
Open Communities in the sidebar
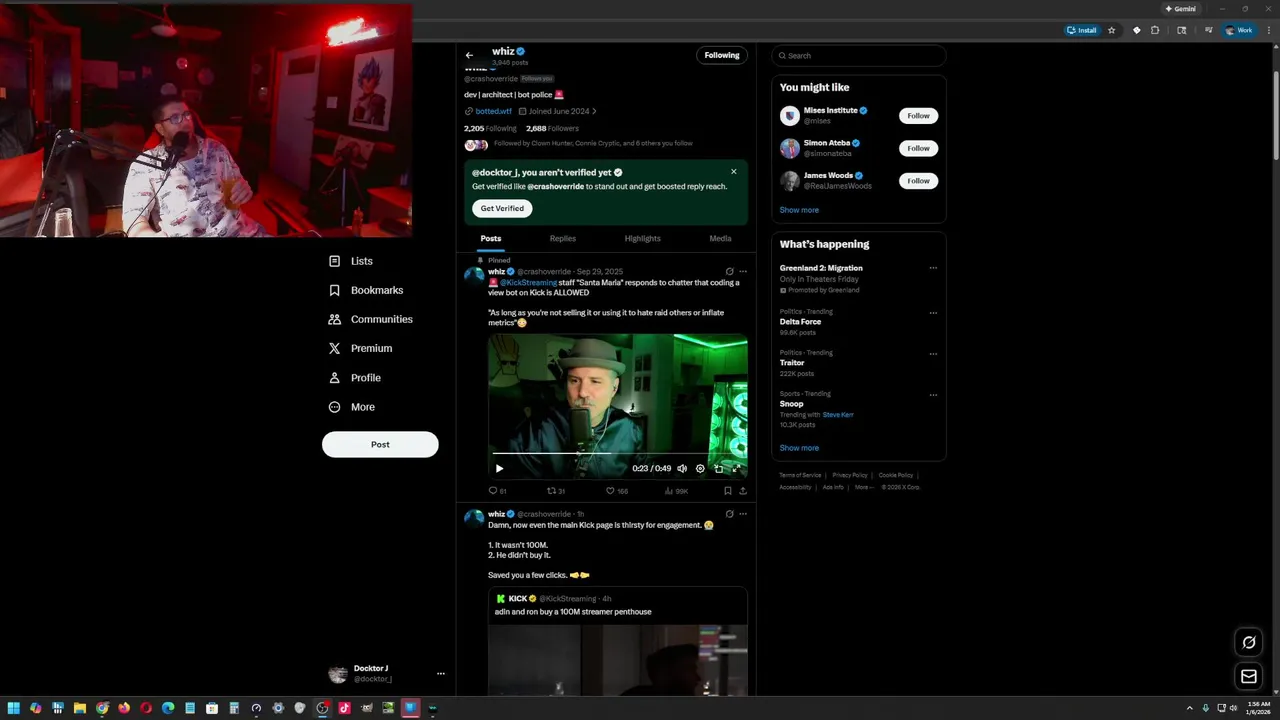[x=371, y=319]
